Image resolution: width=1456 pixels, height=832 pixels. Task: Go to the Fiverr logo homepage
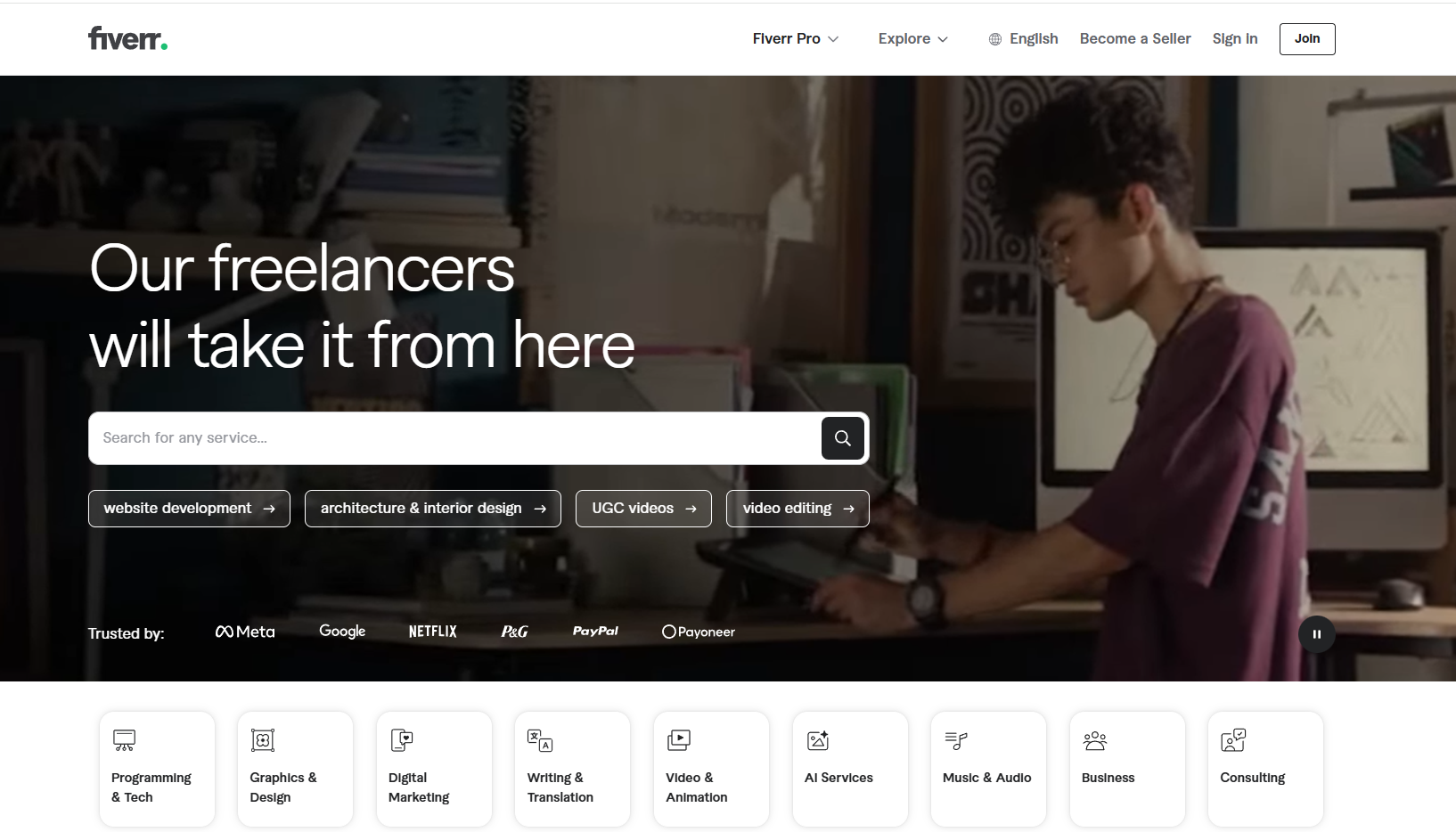127,38
